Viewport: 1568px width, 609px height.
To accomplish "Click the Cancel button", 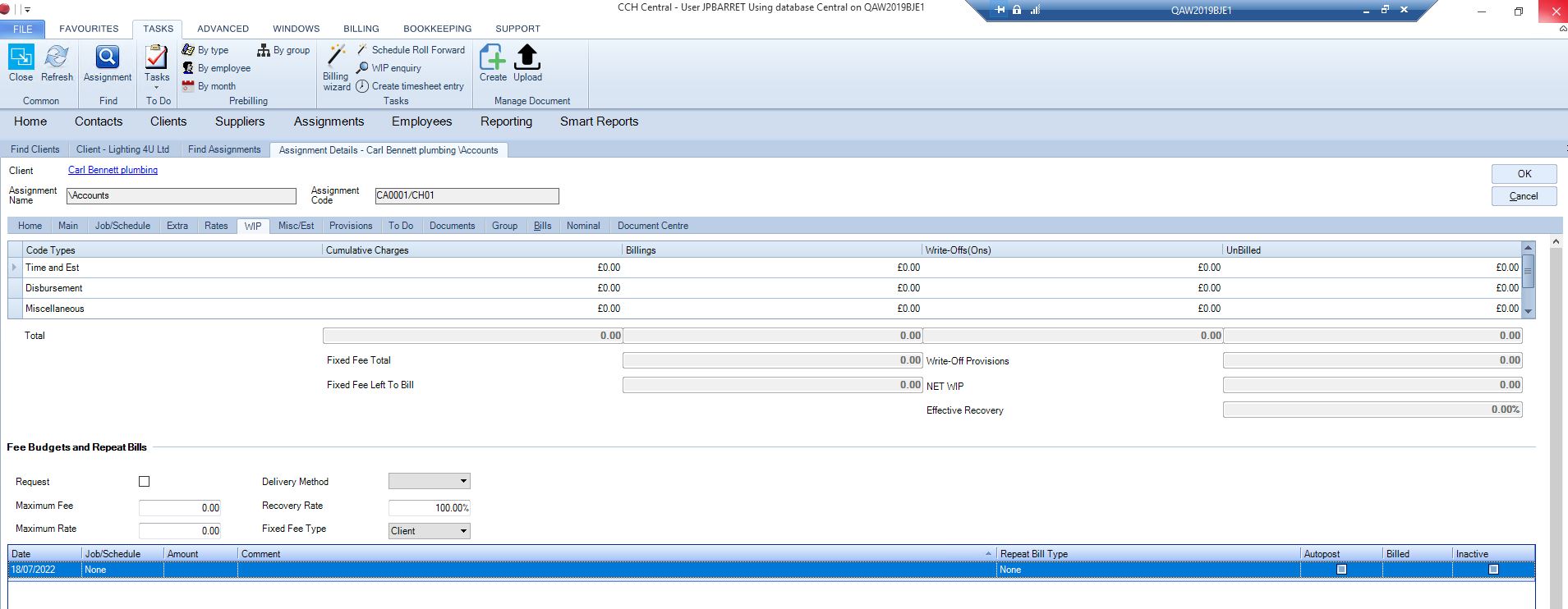I will (1524, 196).
